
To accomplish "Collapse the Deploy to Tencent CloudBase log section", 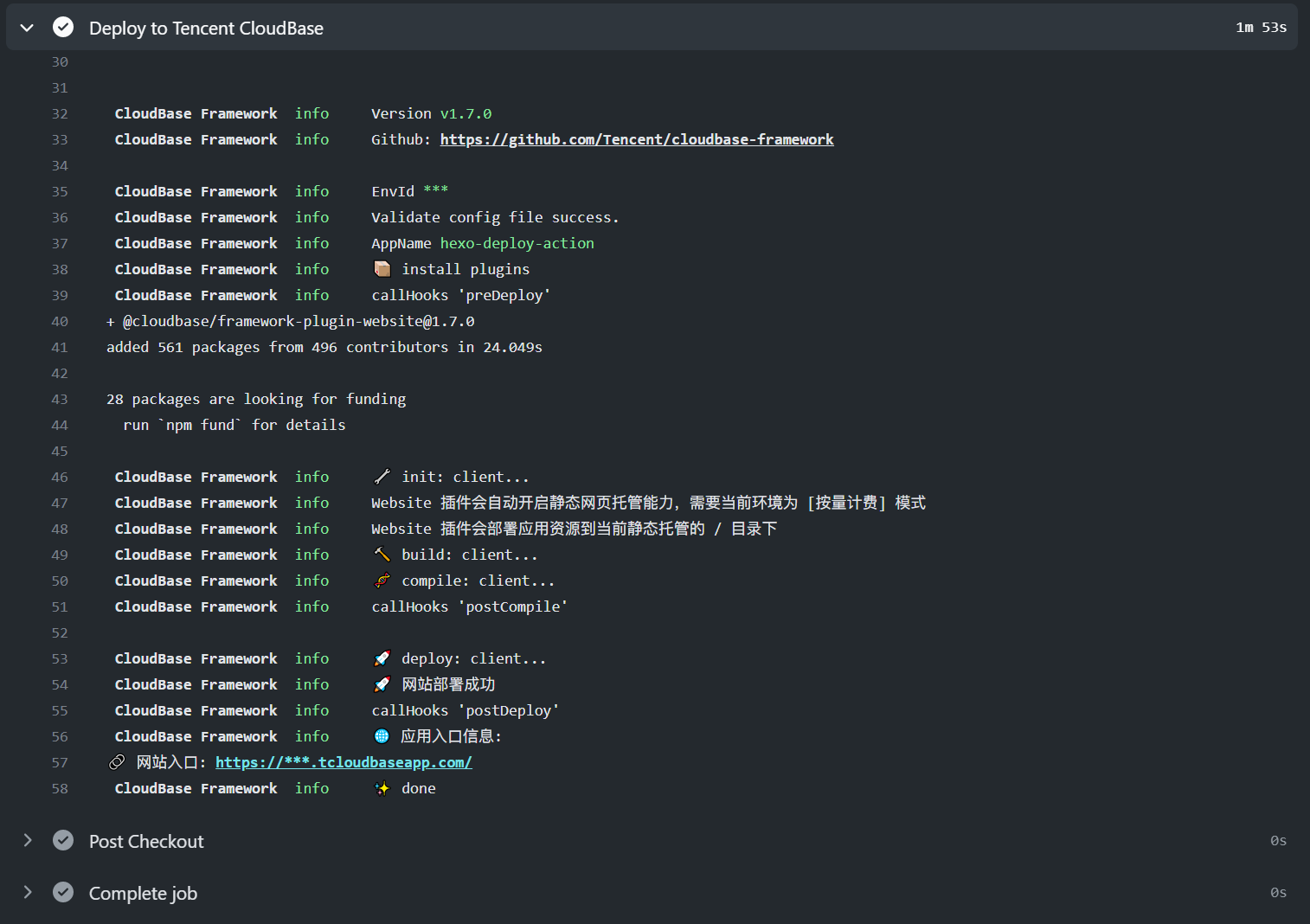I will (27, 27).
